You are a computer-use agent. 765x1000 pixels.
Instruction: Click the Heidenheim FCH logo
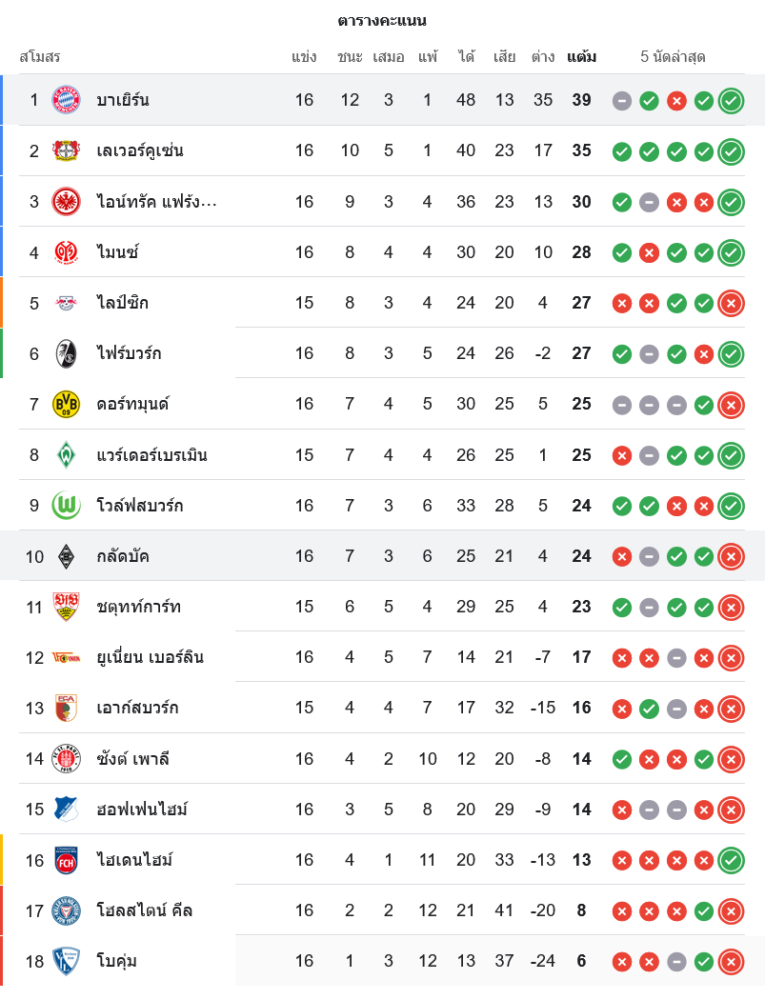(66, 860)
